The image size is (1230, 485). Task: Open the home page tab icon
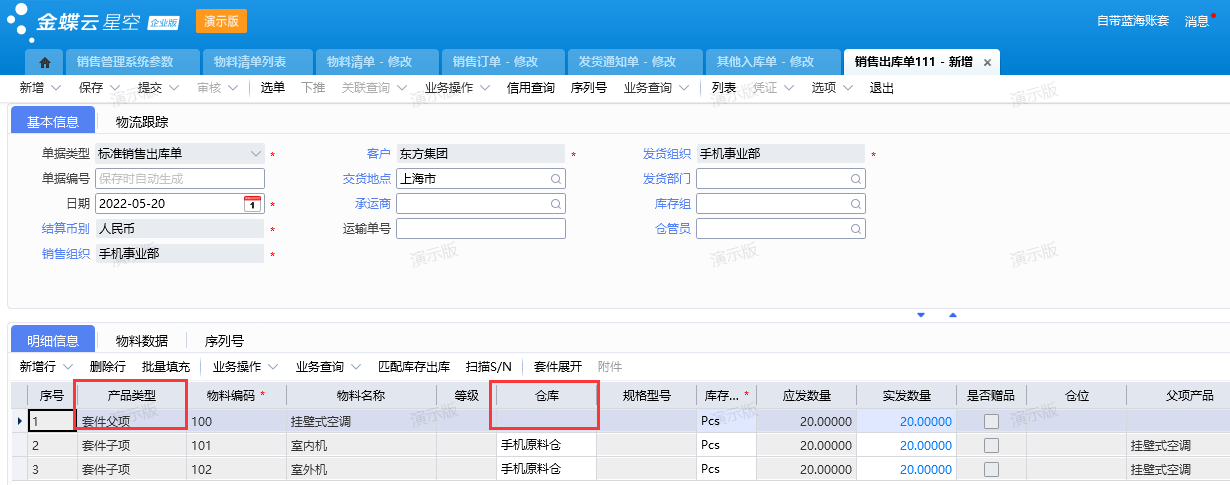[45, 62]
